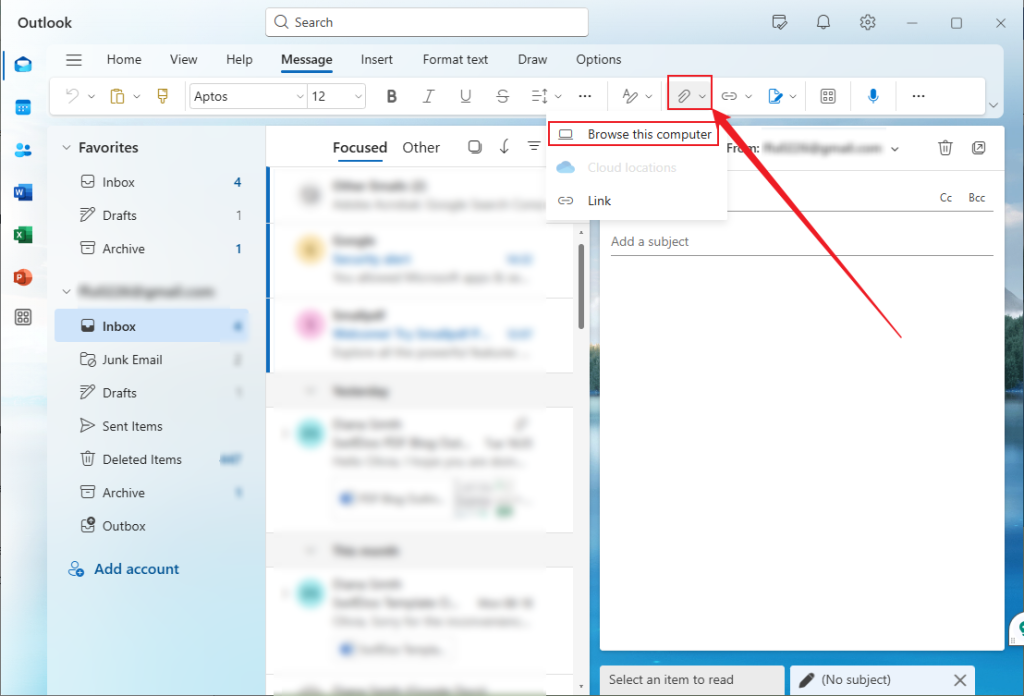Select the Other inbox tab

(x=421, y=147)
